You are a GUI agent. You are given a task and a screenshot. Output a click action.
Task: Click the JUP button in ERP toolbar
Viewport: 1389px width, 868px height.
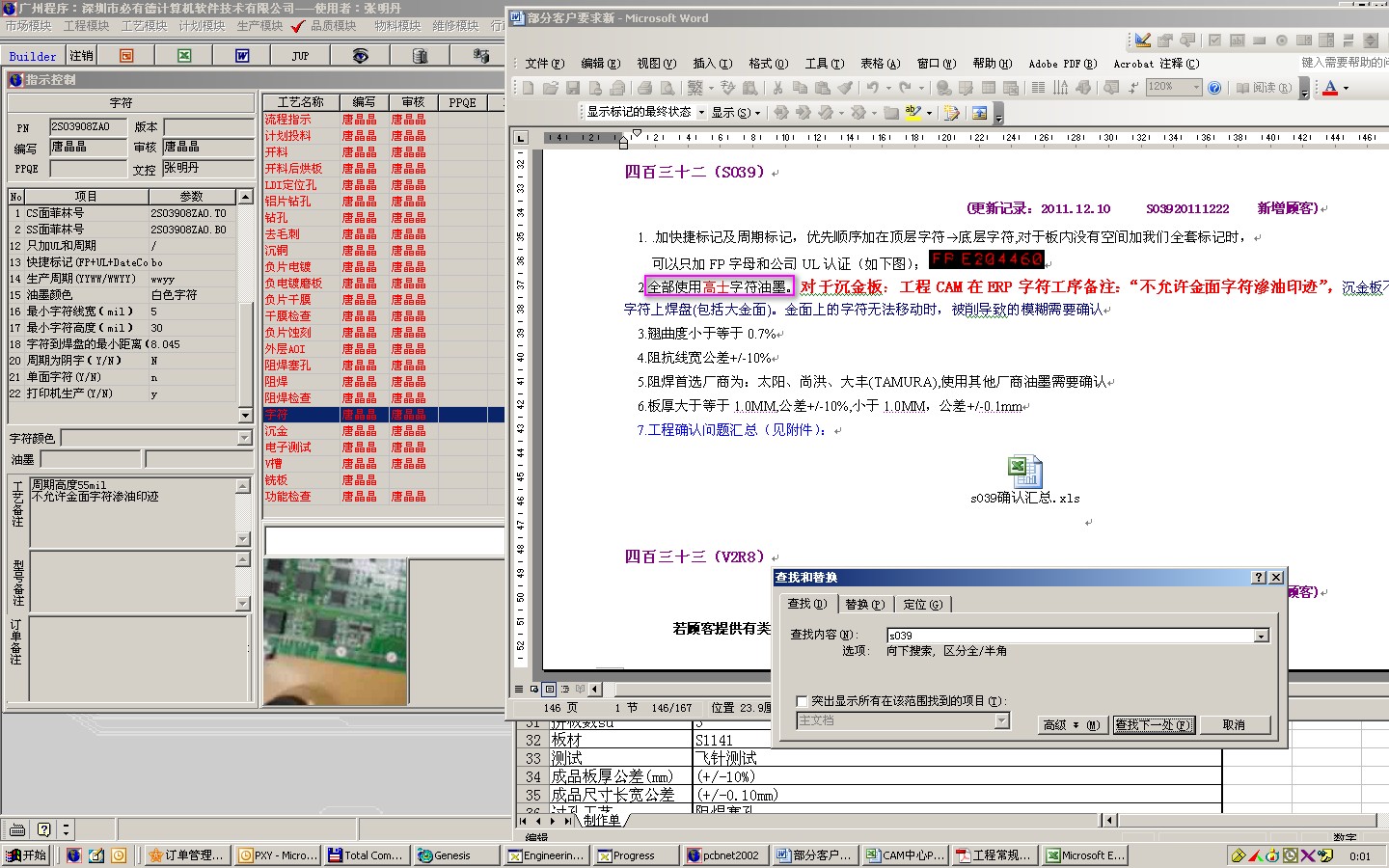point(300,56)
